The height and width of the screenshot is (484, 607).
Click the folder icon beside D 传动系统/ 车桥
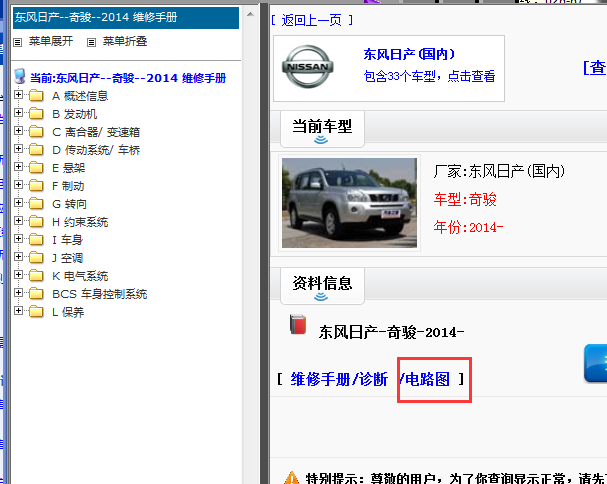(36, 149)
